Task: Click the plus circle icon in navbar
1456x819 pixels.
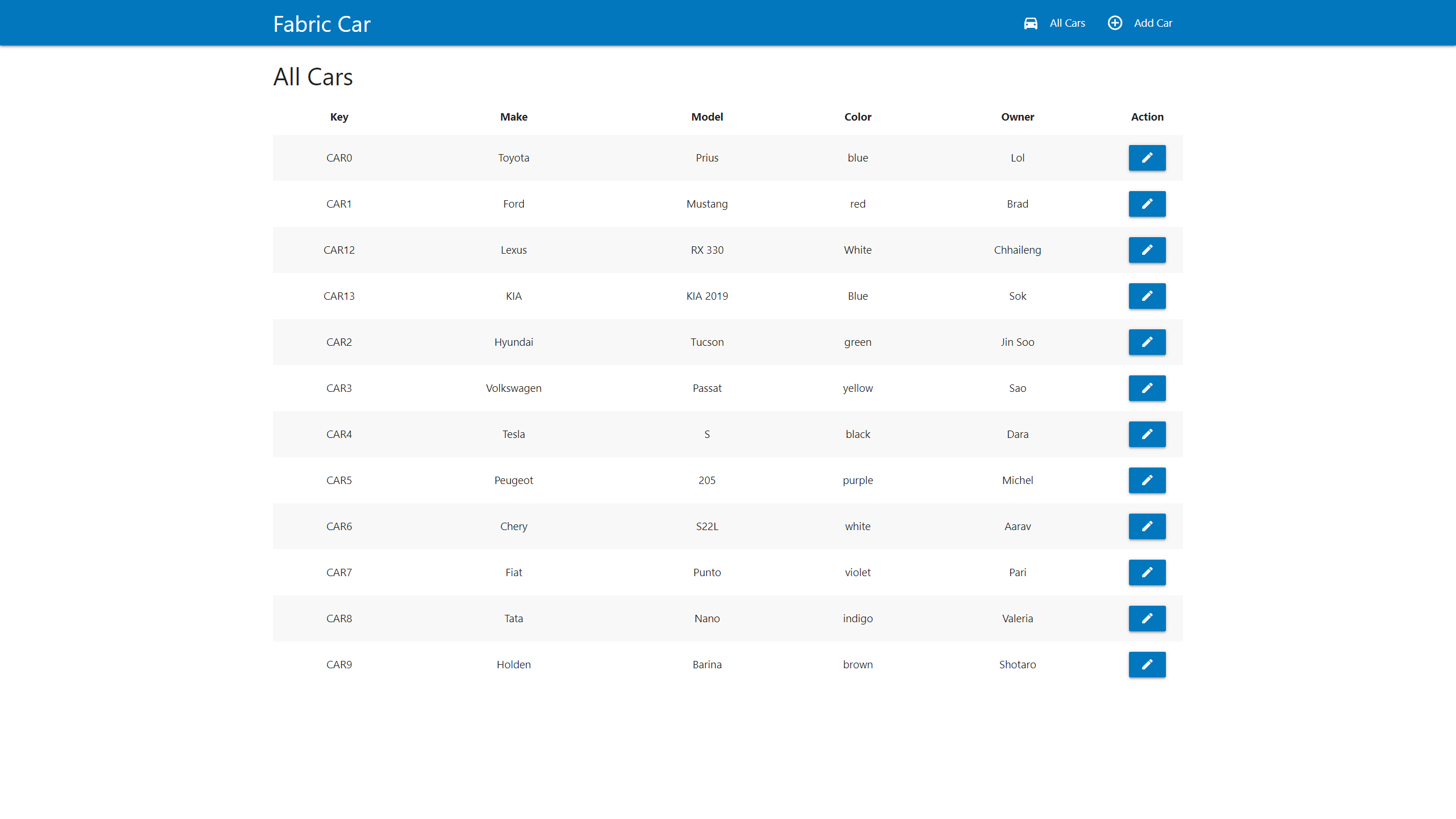Action: point(1115,23)
